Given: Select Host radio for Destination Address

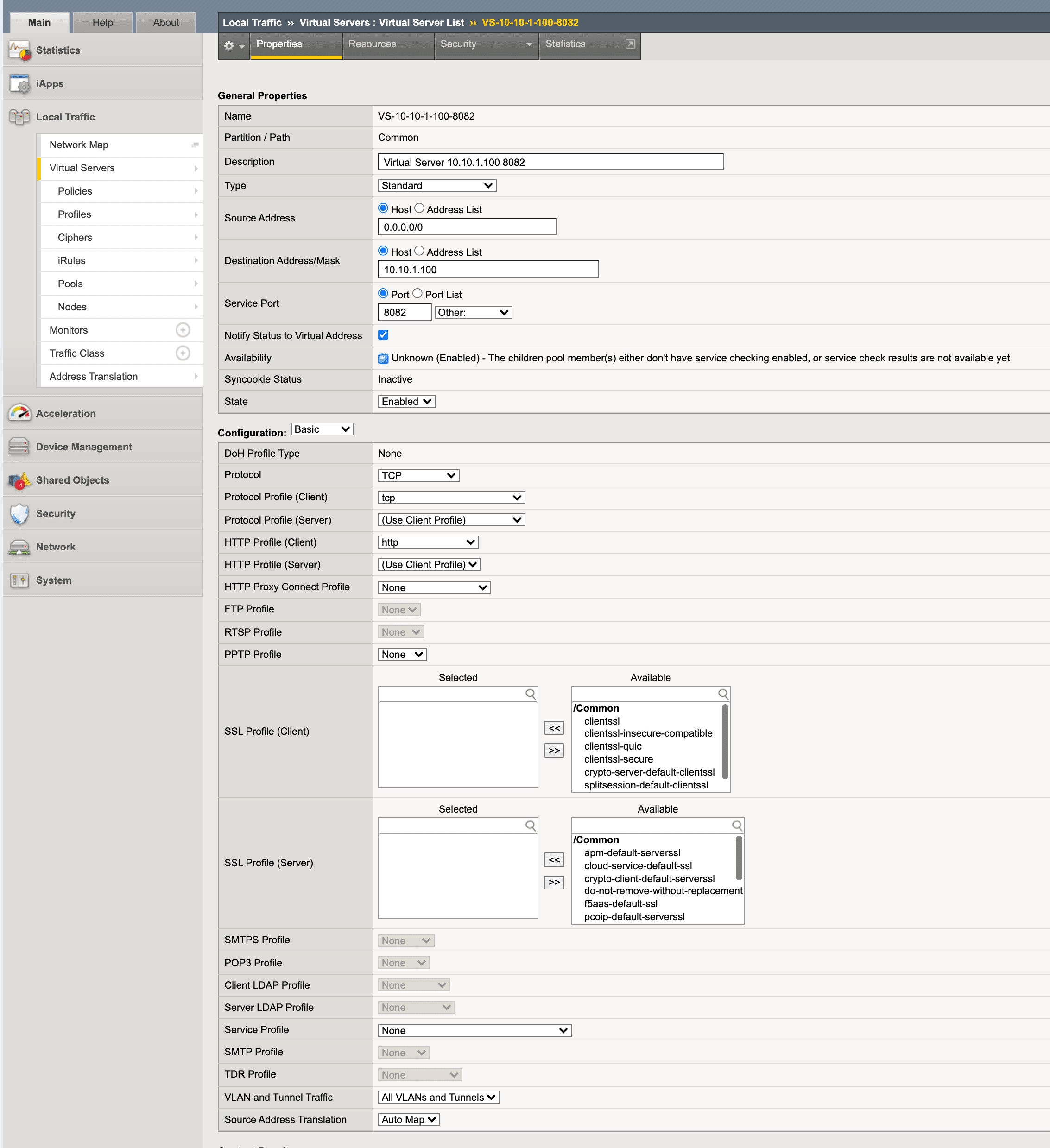Looking at the screenshot, I should point(383,251).
